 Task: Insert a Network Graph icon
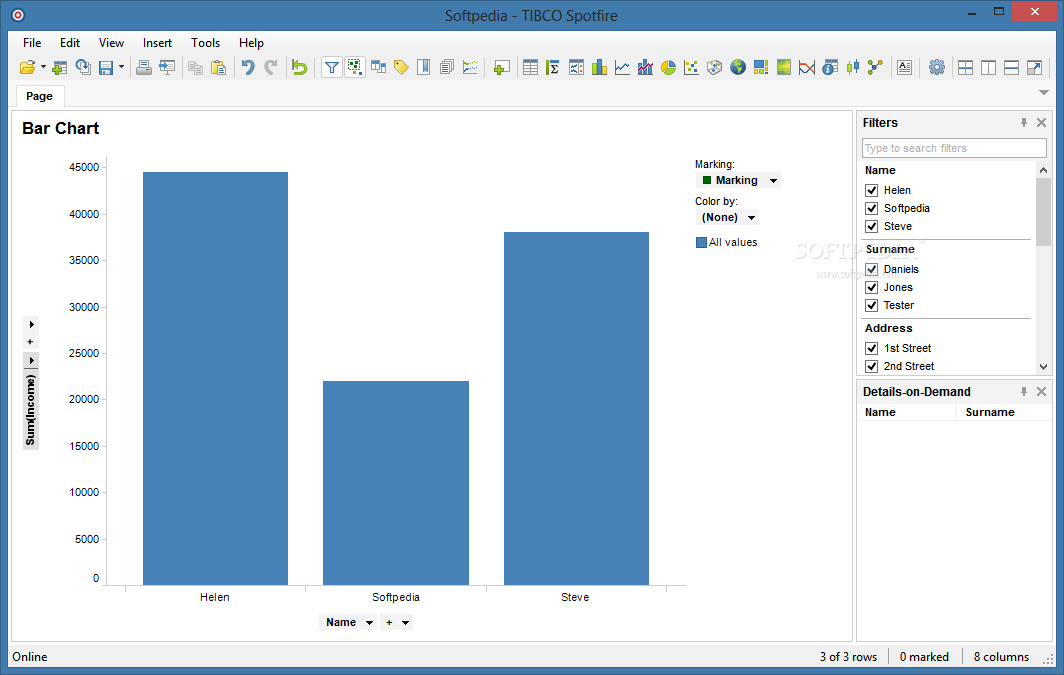click(x=875, y=67)
